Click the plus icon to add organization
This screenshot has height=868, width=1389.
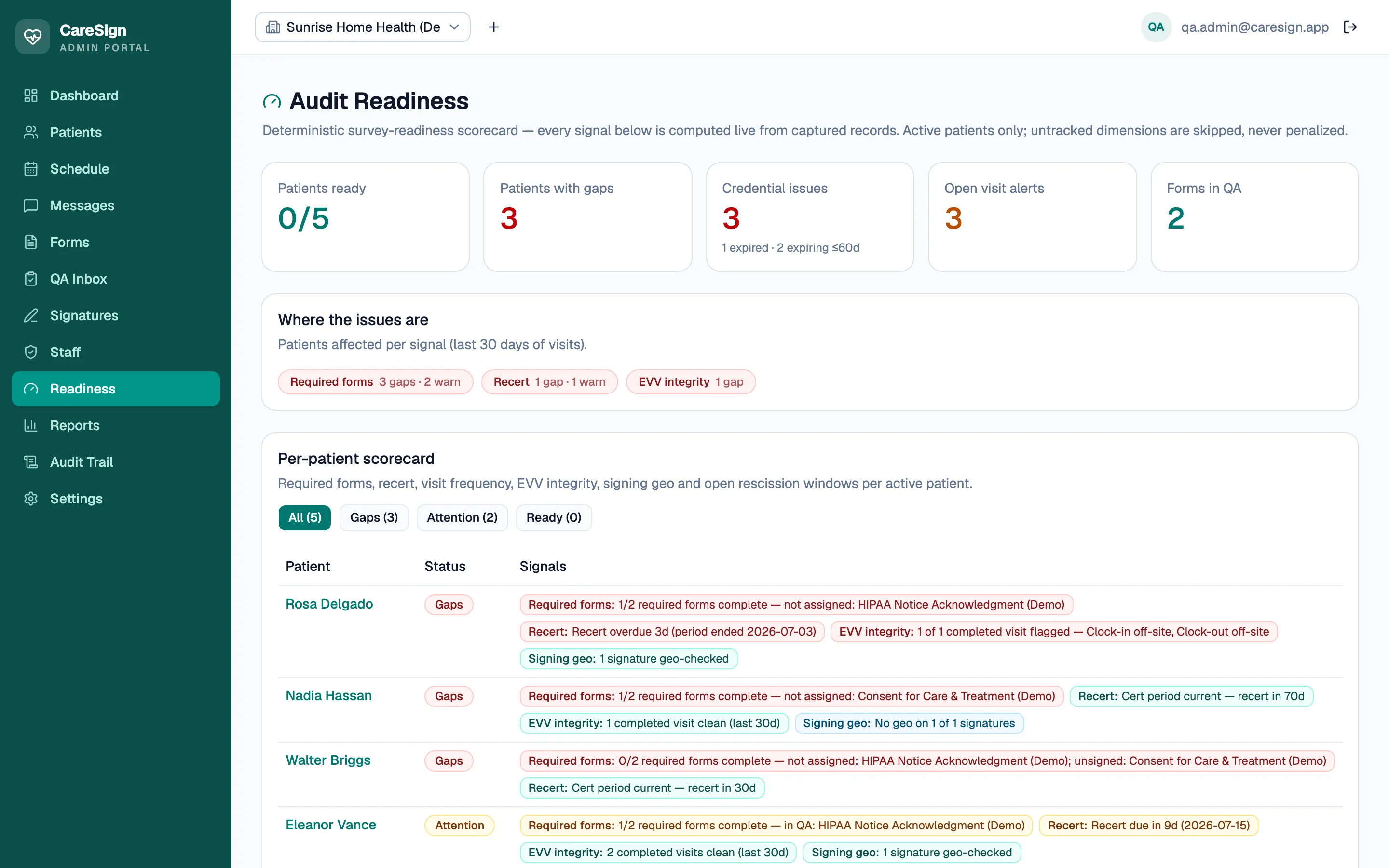(x=493, y=27)
